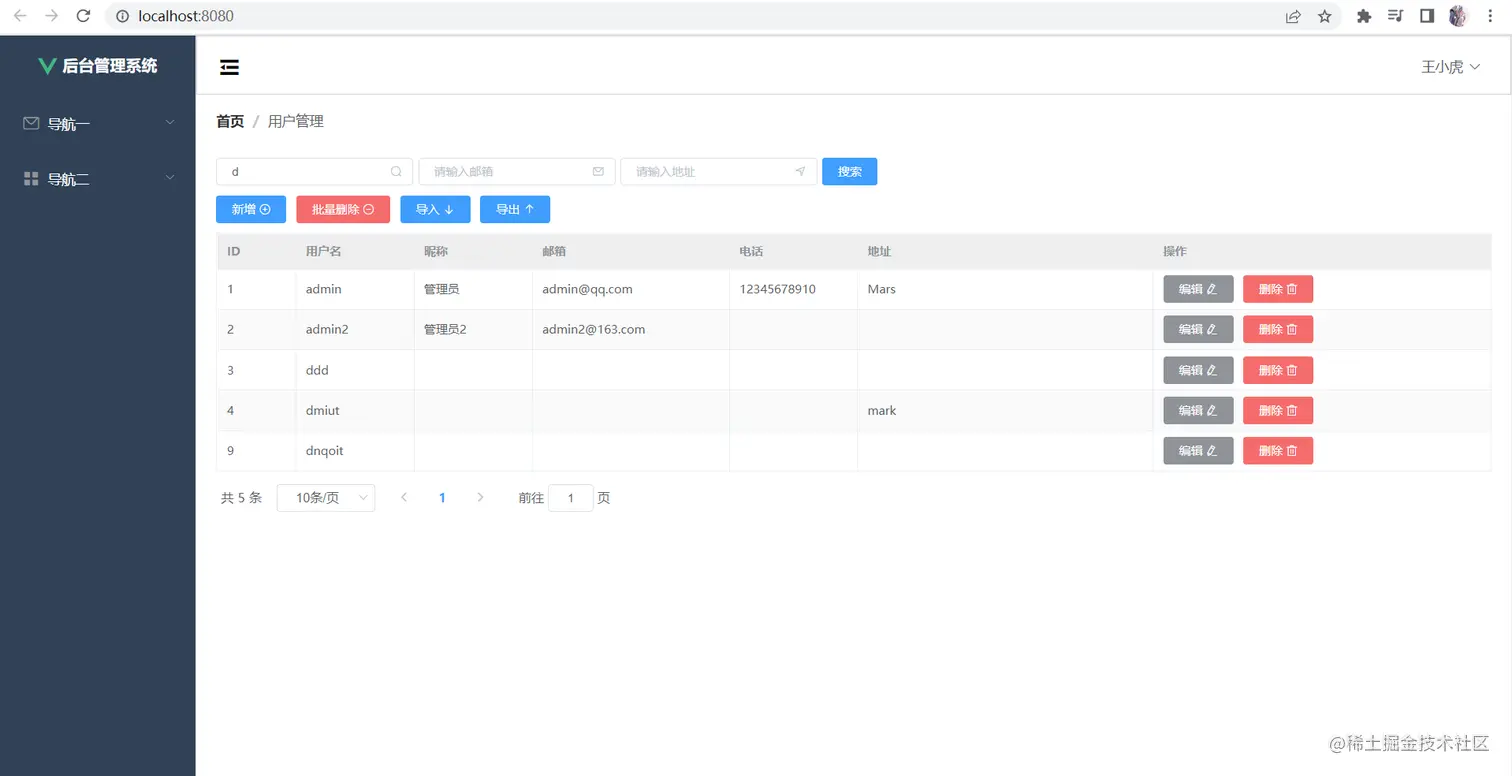Click the 搜索 button

tap(850, 172)
